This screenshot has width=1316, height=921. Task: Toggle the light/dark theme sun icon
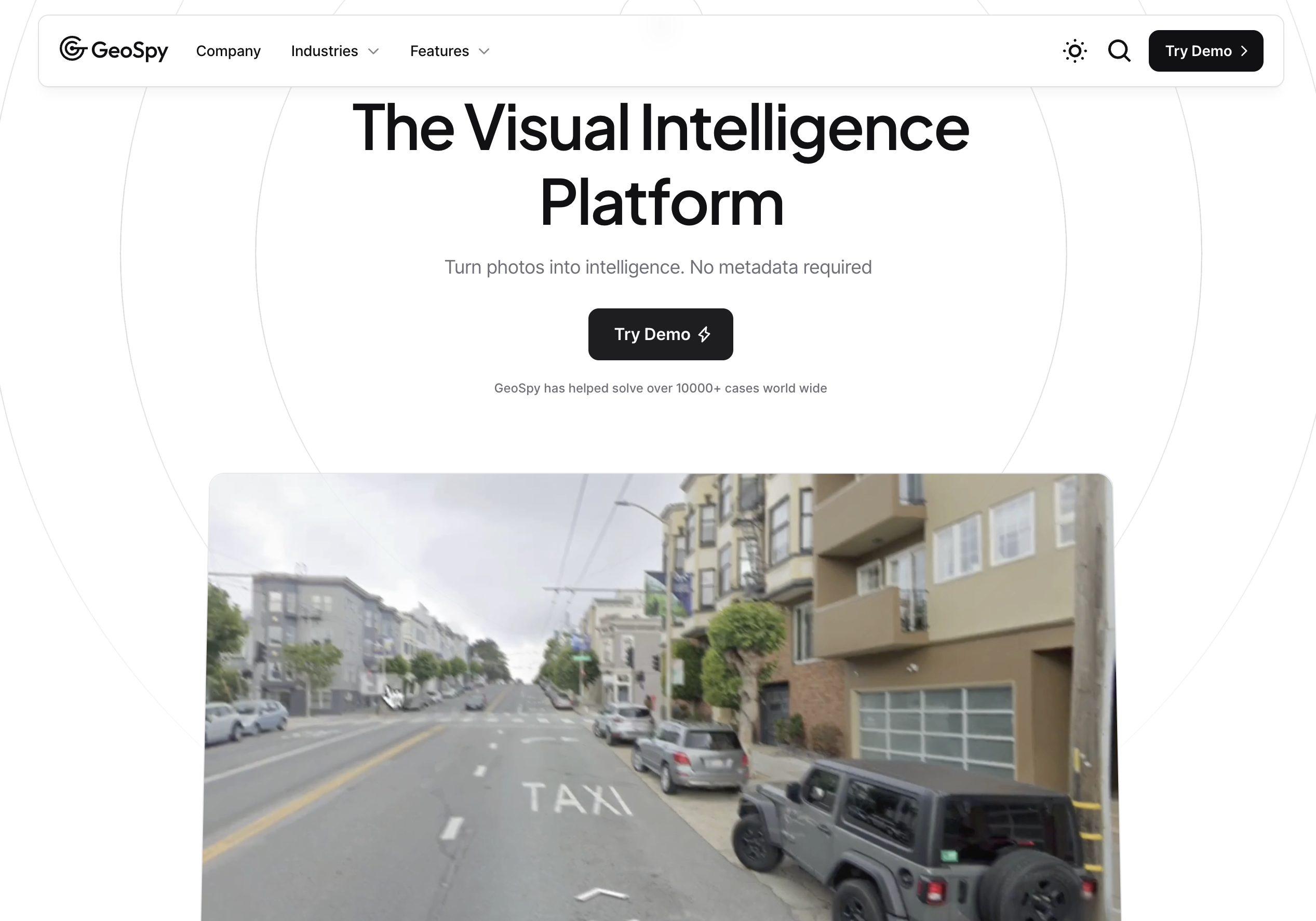point(1075,51)
